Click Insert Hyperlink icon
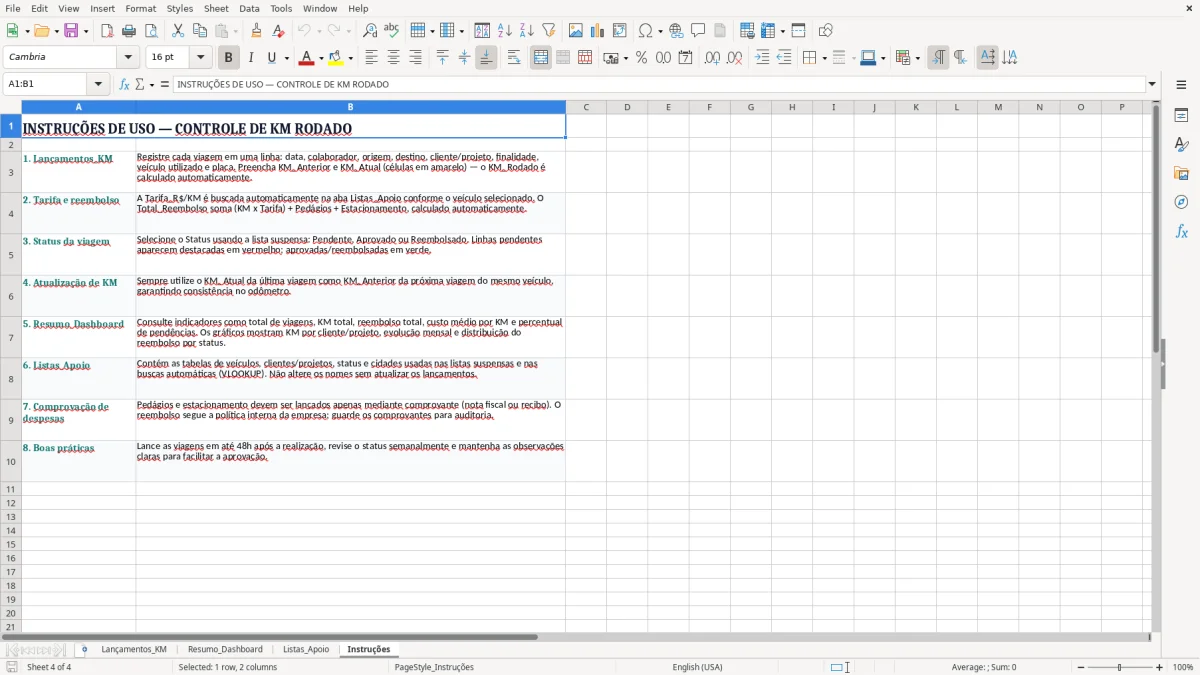The height and width of the screenshot is (675, 1200). [x=677, y=31]
